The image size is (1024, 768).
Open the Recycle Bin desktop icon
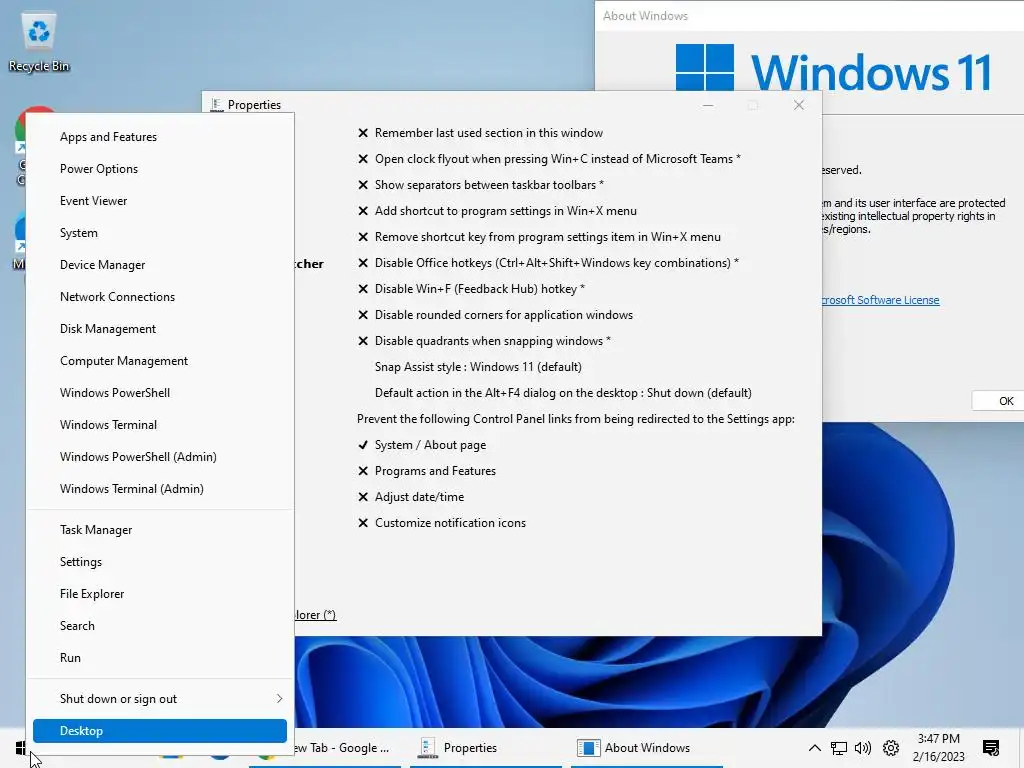(39, 42)
